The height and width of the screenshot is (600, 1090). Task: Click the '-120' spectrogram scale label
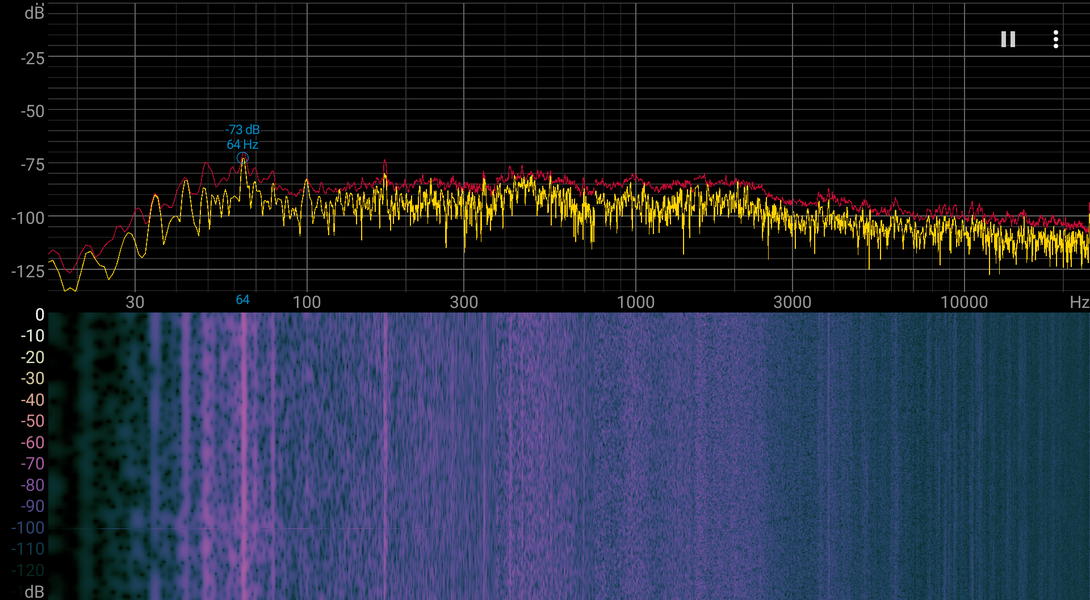click(28, 570)
